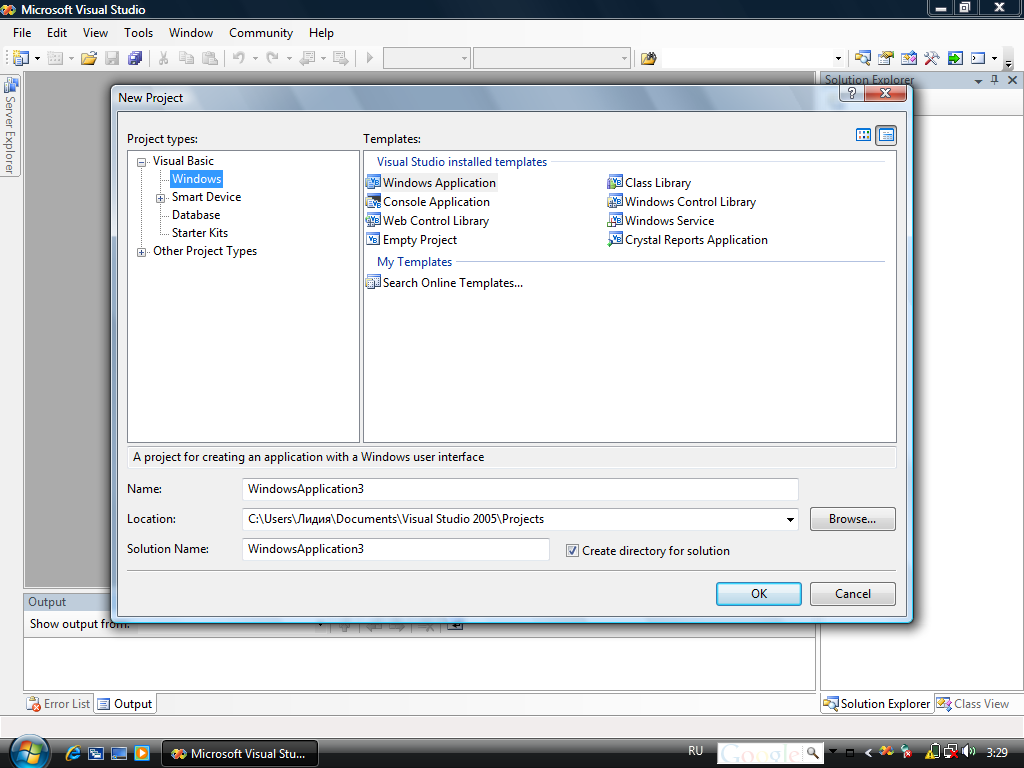Screen dimensions: 1024x768
Task: Select the Console Application template
Action: [428, 202]
